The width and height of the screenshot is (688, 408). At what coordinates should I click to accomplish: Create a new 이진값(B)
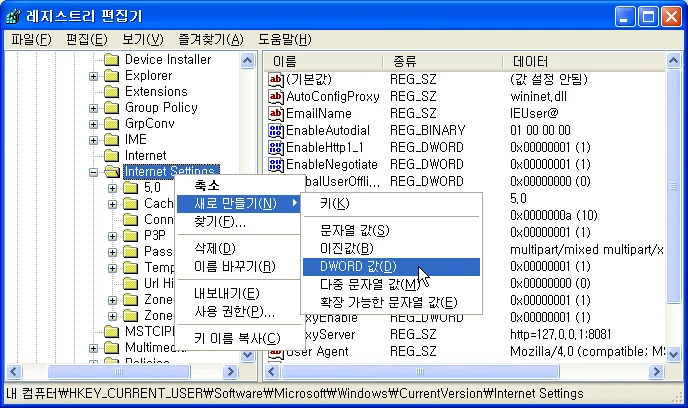pos(391,249)
